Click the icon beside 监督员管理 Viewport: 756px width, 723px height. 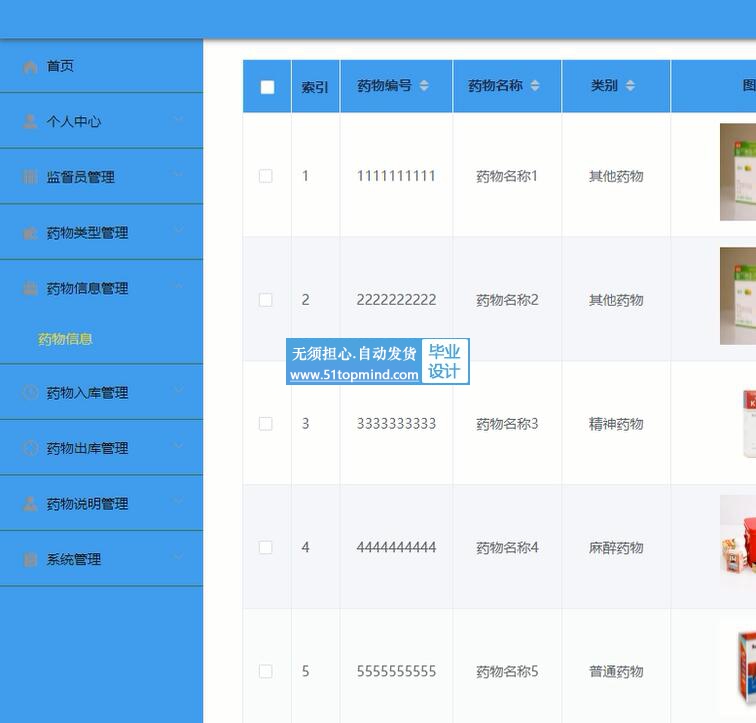coord(30,177)
